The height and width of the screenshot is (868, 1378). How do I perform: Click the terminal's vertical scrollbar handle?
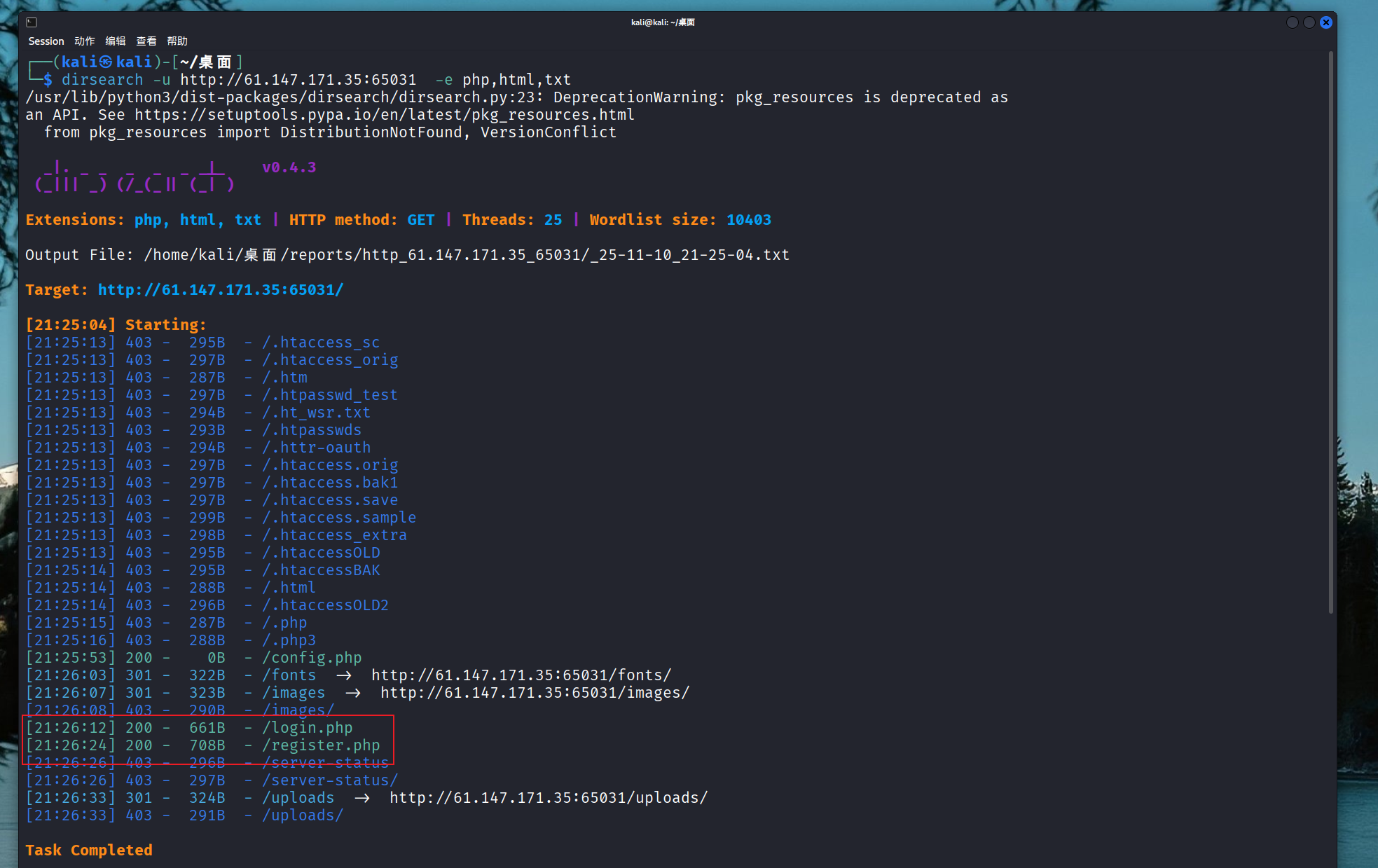click(1330, 333)
